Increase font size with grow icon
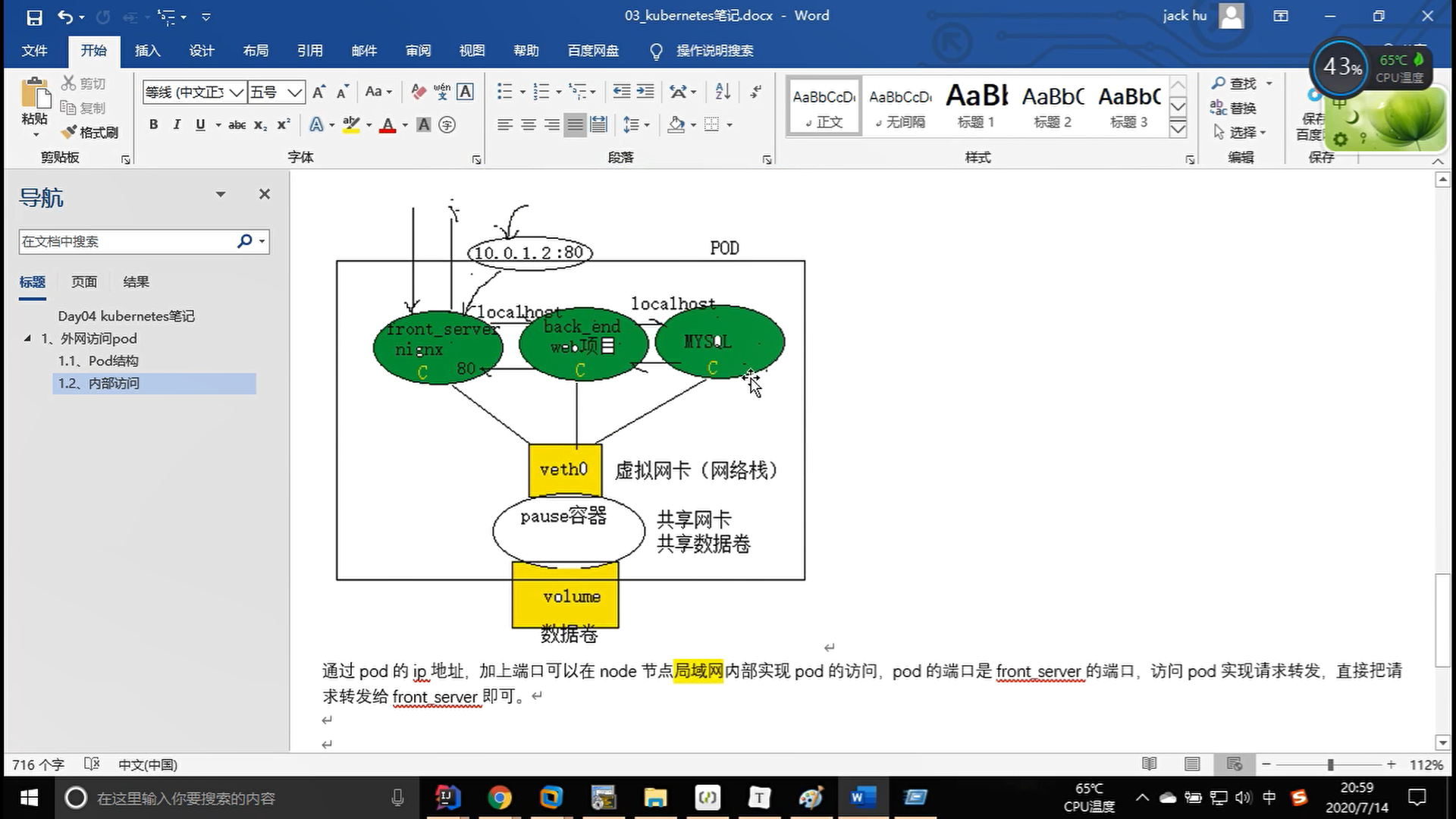1456x819 pixels. (x=318, y=92)
